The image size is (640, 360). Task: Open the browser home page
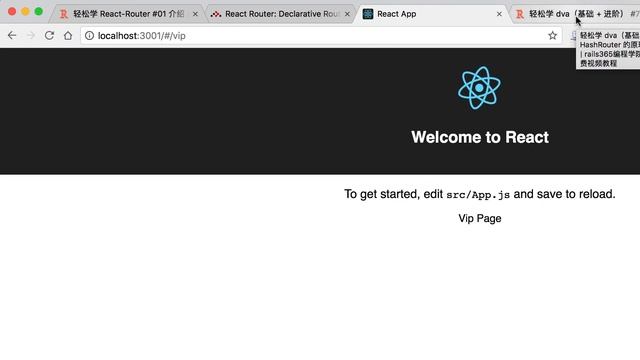point(68,36)
